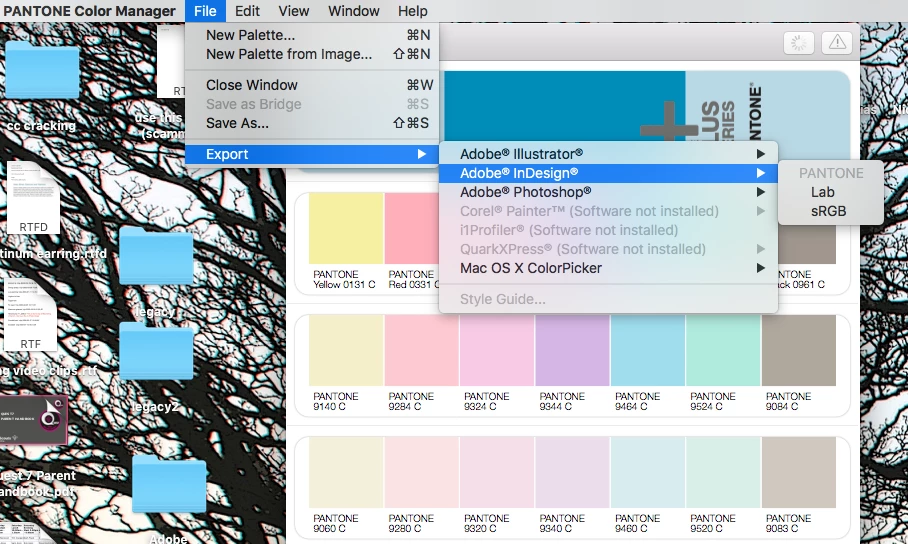Select PANTONE 9280 C swatch
908x544 pixels.
pos(422,473)
